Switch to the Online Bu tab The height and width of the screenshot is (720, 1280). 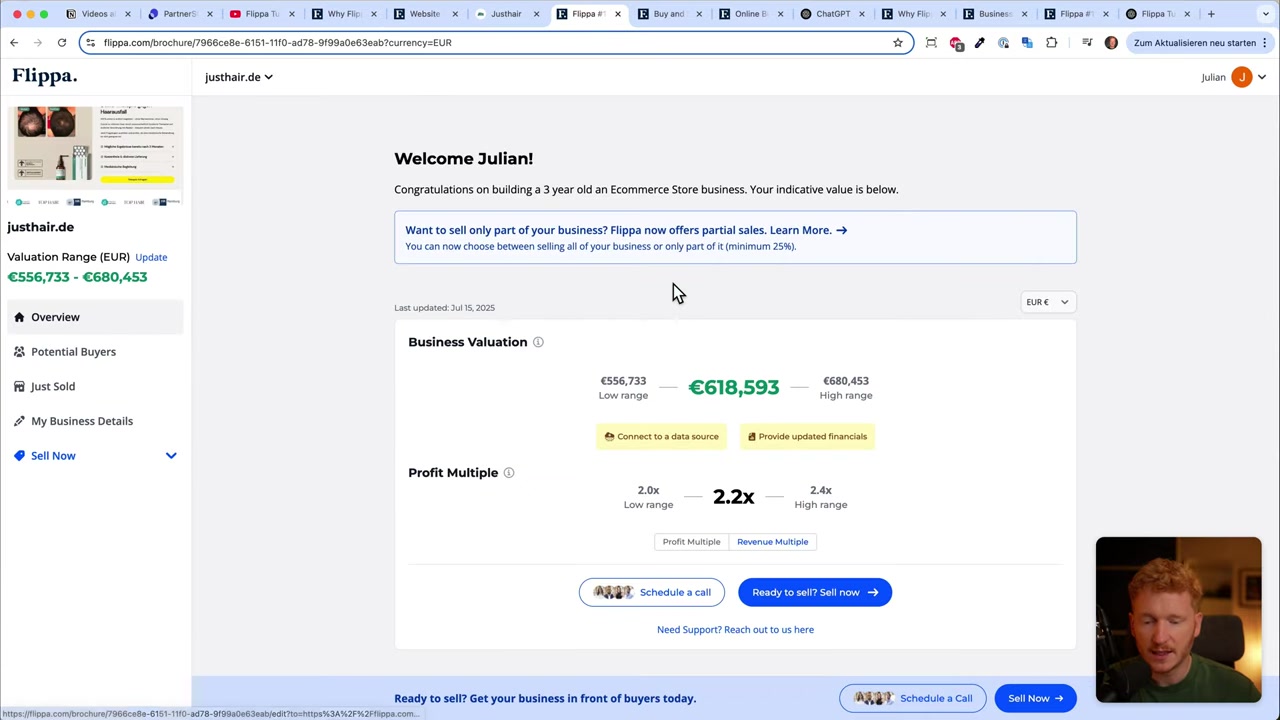tap(750, 14)
